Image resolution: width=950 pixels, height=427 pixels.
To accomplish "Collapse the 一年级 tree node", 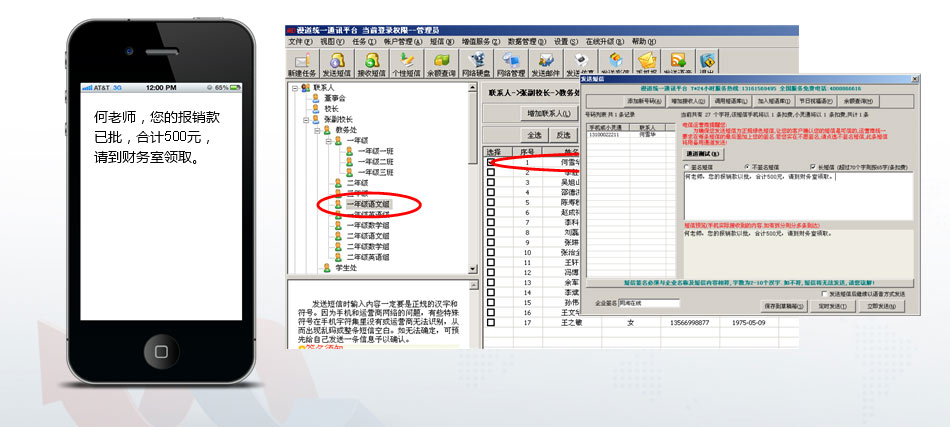I will tap(327, 141).
